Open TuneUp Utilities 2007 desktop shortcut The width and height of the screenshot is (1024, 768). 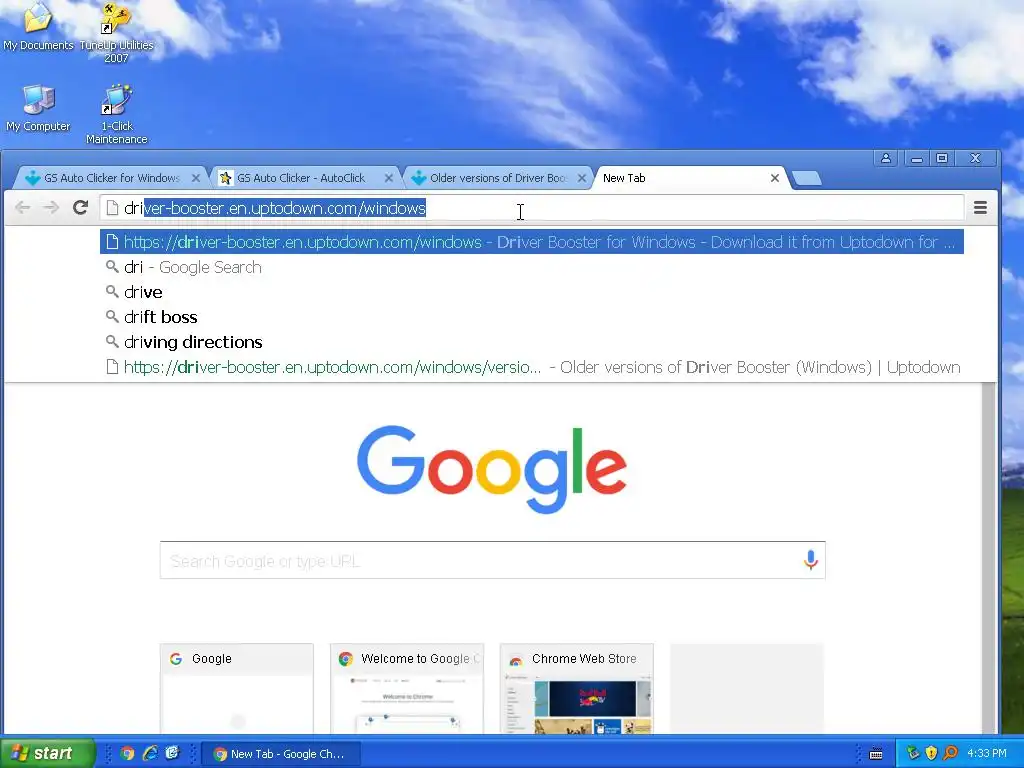click(x=116, y=31)
